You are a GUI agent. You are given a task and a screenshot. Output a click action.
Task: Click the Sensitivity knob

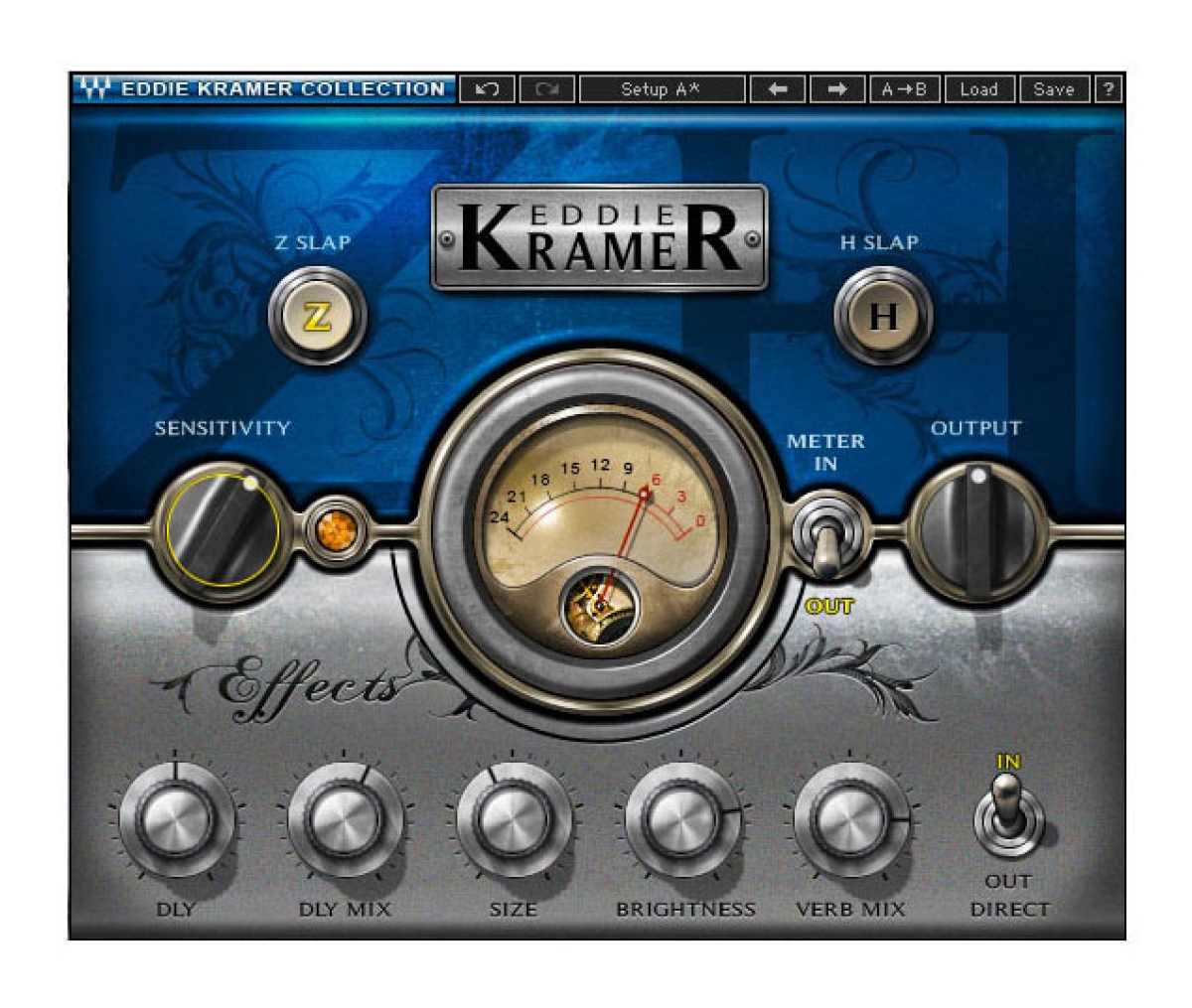(223, 529)
